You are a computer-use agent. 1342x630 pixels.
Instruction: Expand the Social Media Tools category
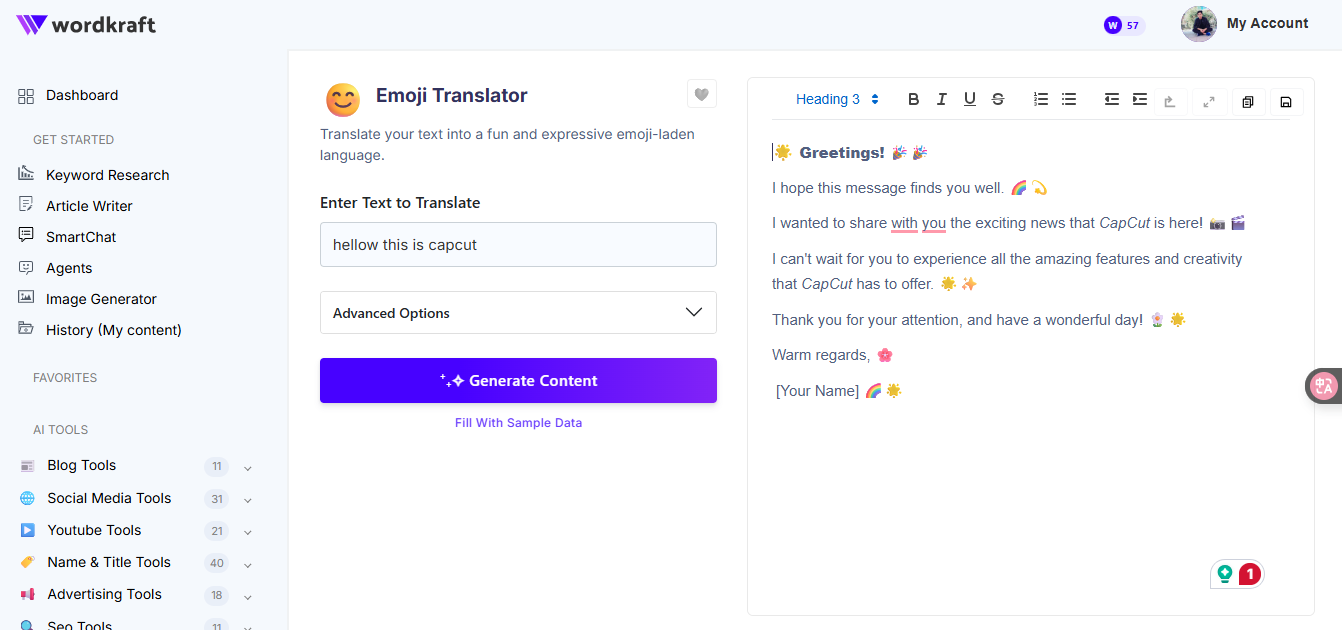[247, 499]
